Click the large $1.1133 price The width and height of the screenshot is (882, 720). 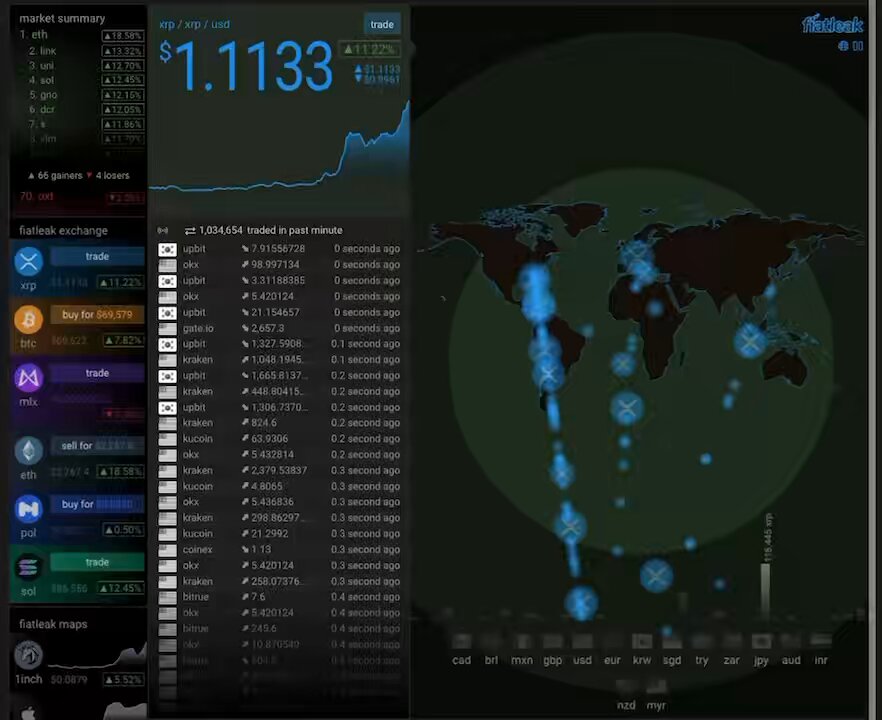coord(247,66)
